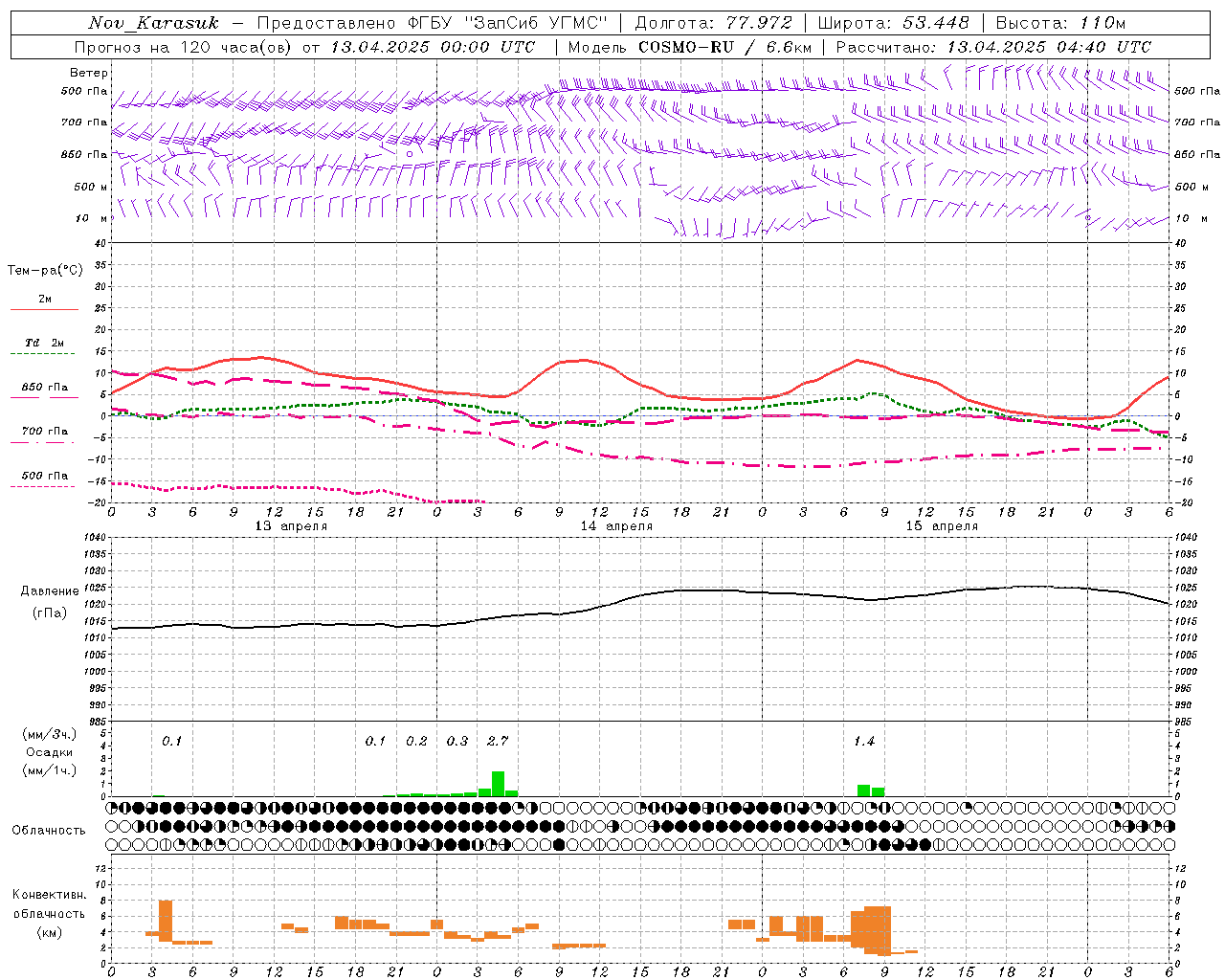Click the (мм/3ч.) precipitation unit label

click(x=50, y=735)
